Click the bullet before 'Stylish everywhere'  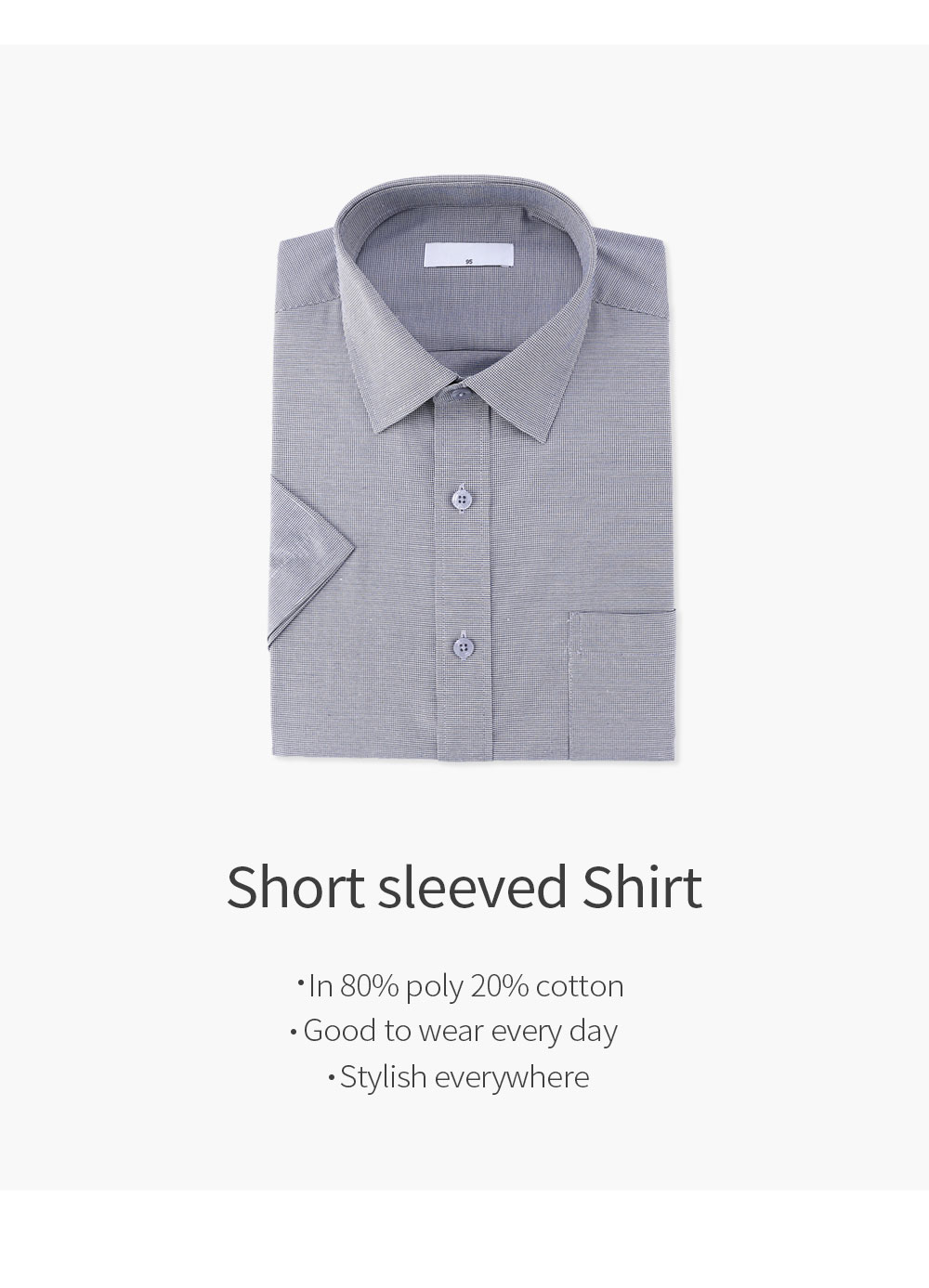tap(331, 1079)
